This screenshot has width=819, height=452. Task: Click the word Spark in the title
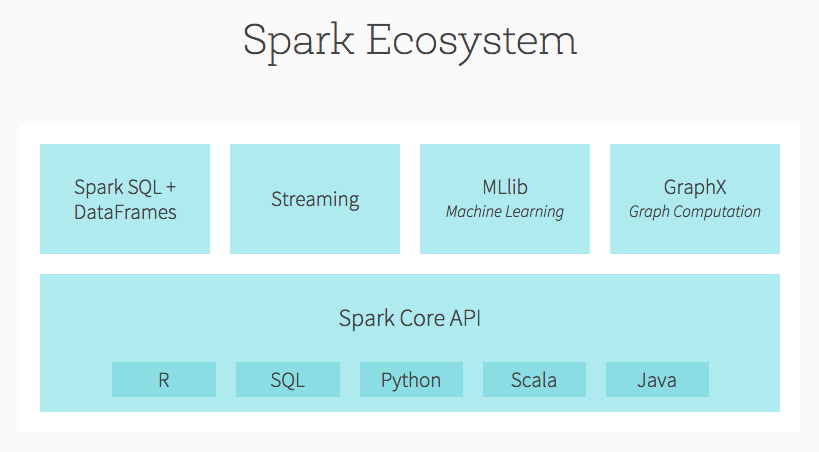[x=297, y=42]
